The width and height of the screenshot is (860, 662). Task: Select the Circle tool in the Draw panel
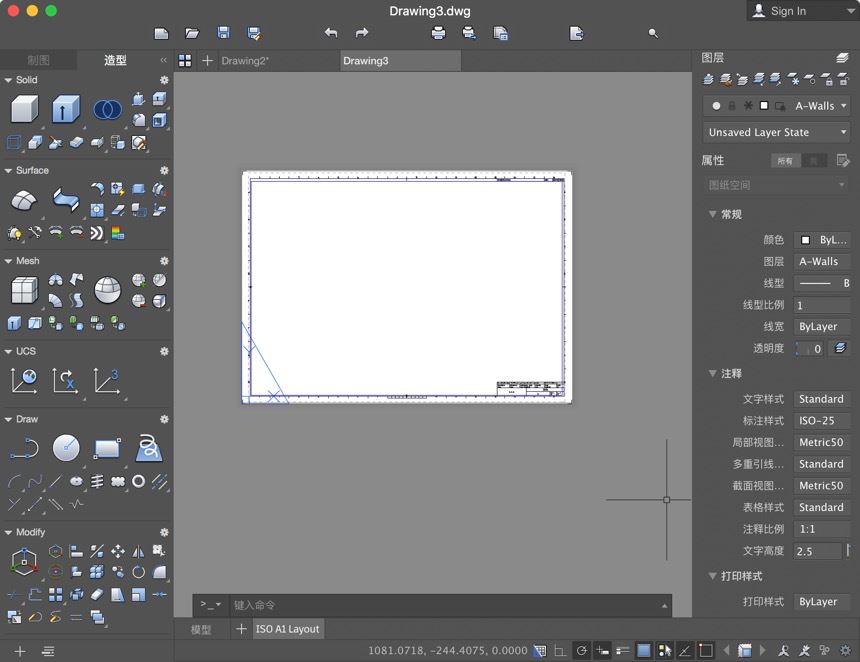[65, 448]
